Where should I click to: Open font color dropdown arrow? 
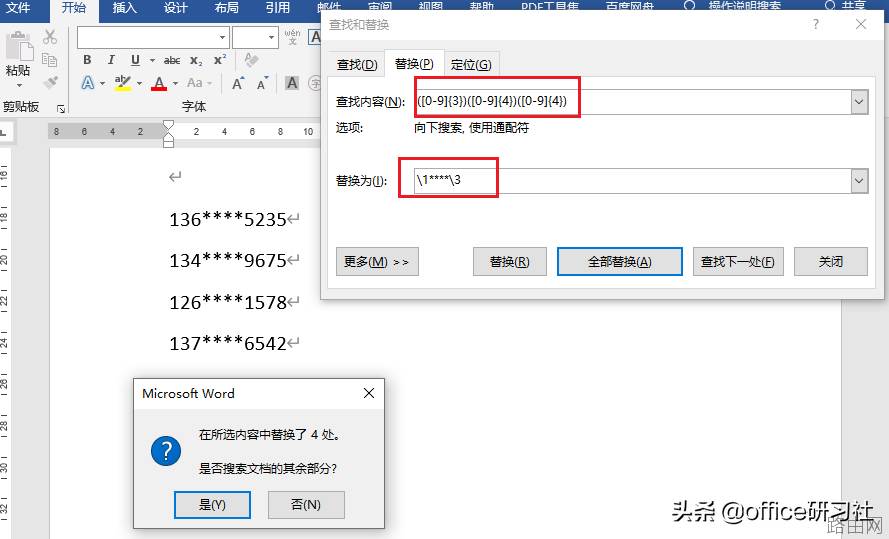tap(175, 84)
